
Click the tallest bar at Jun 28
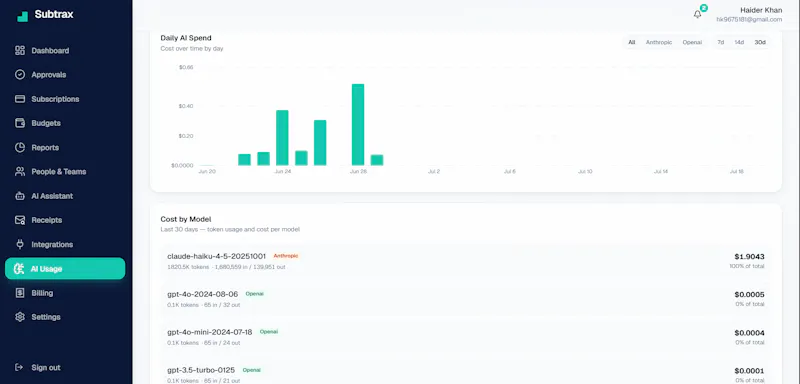tap(358, 124)
